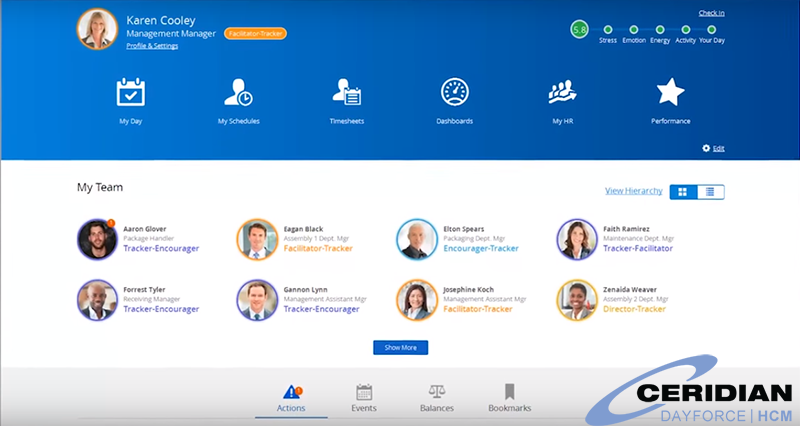This screenshot has height=426, width=800.
Task: Open the My HR icon
Action: click(x=563, y=93)
